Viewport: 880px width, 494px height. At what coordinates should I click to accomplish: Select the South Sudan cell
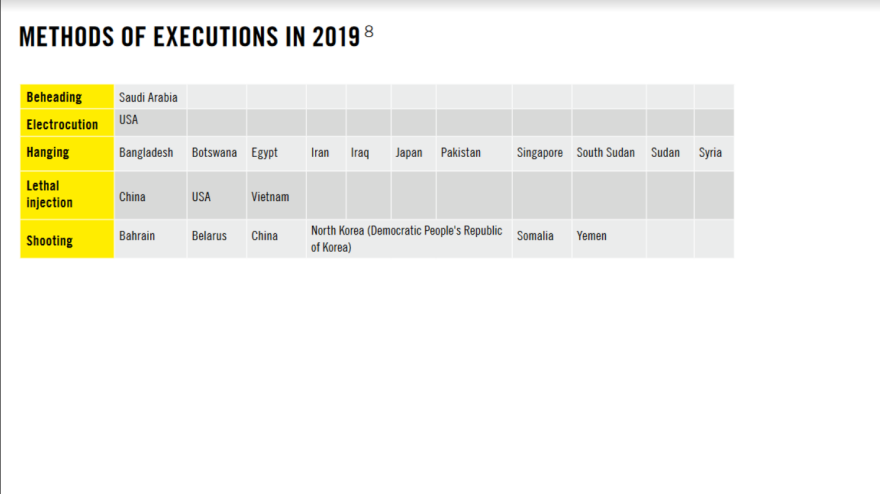pos(606,153)
